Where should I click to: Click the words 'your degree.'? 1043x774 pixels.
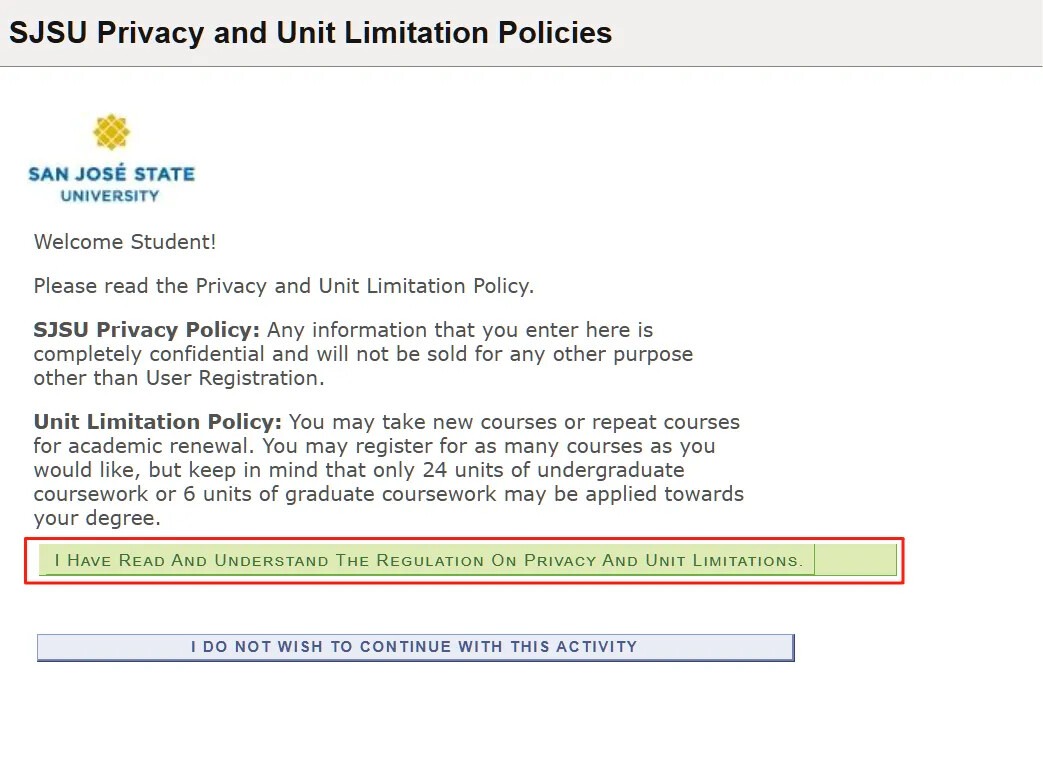coord(97,518)
